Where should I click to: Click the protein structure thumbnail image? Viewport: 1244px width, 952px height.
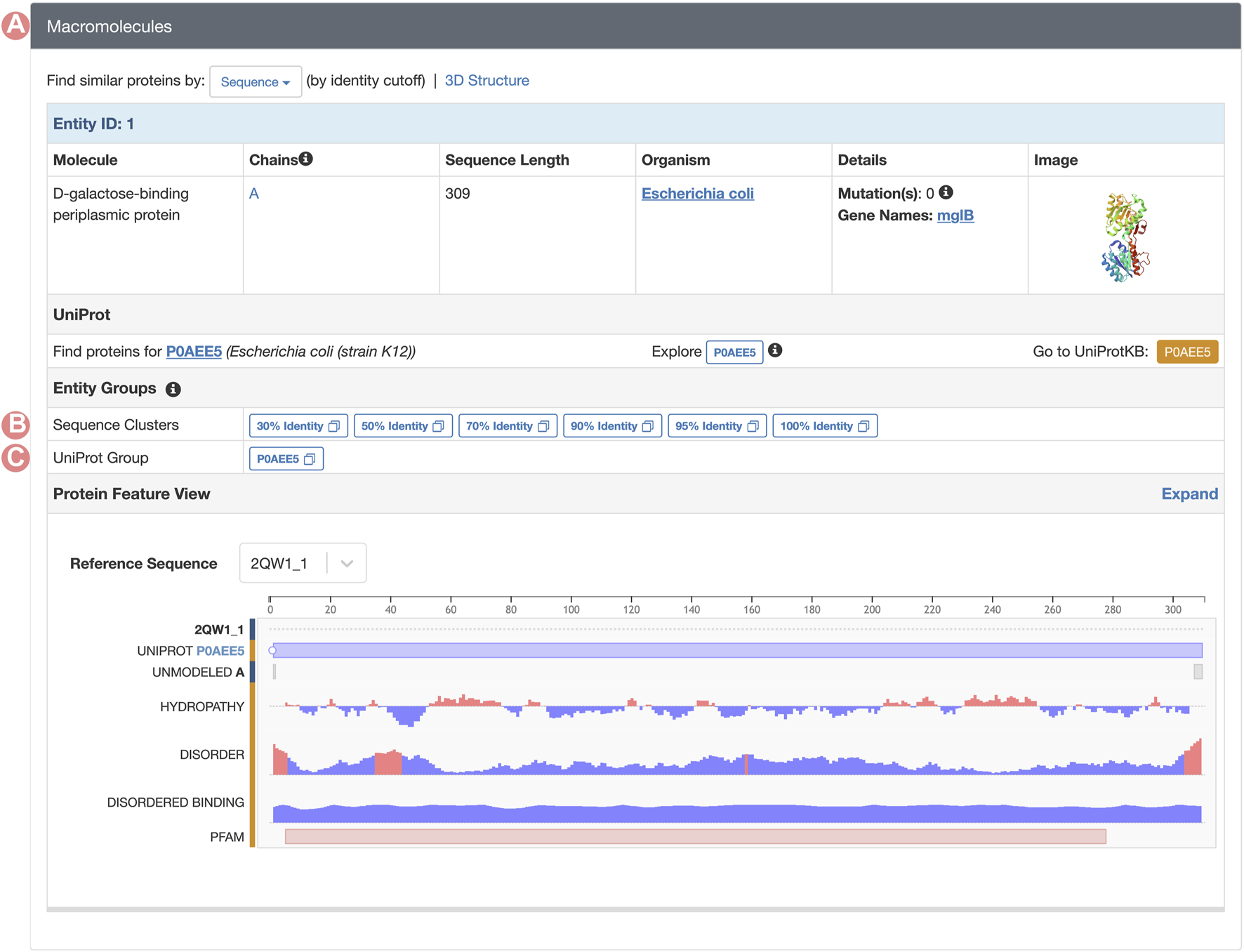[x=1125, y=237]
